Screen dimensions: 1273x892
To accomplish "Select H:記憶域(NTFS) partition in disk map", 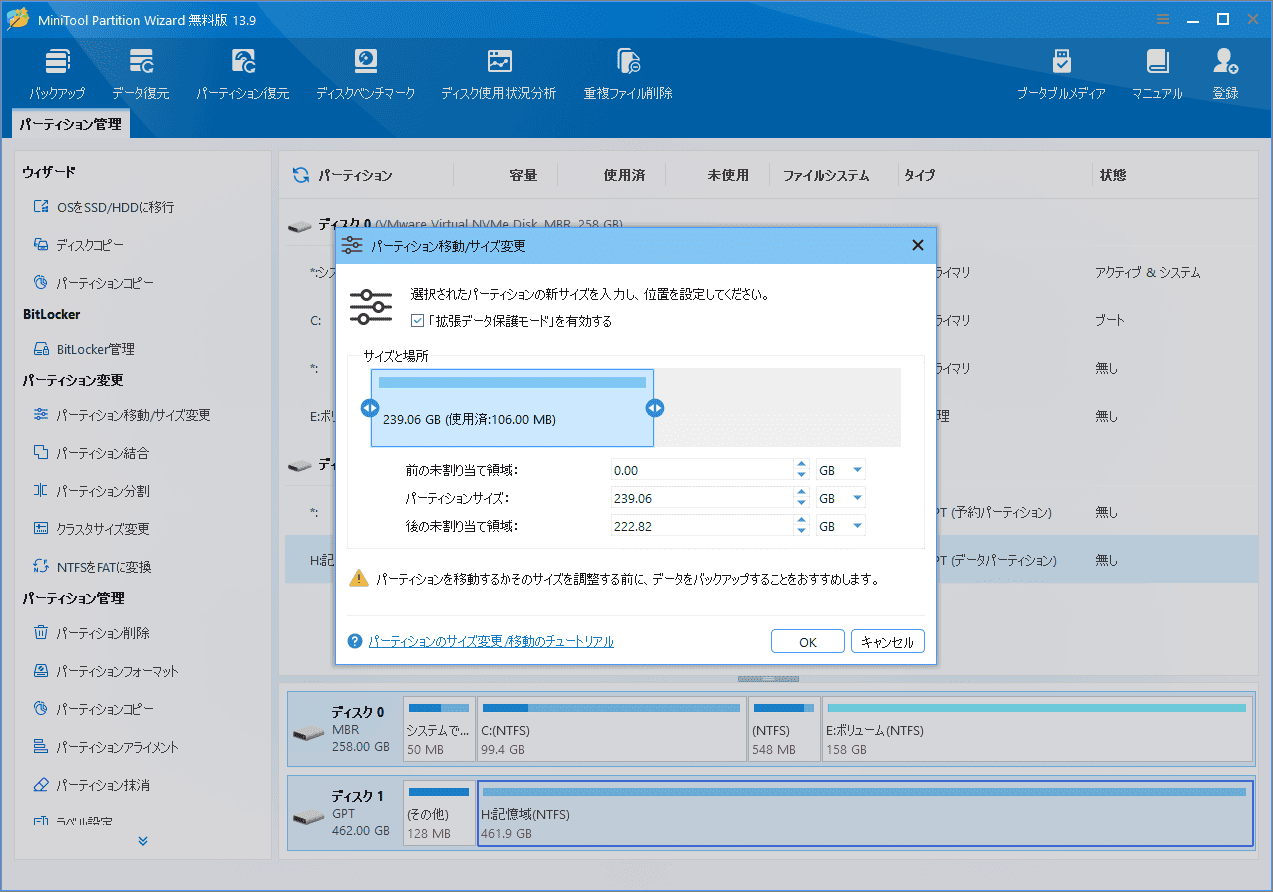I will (x=865, y=813).
